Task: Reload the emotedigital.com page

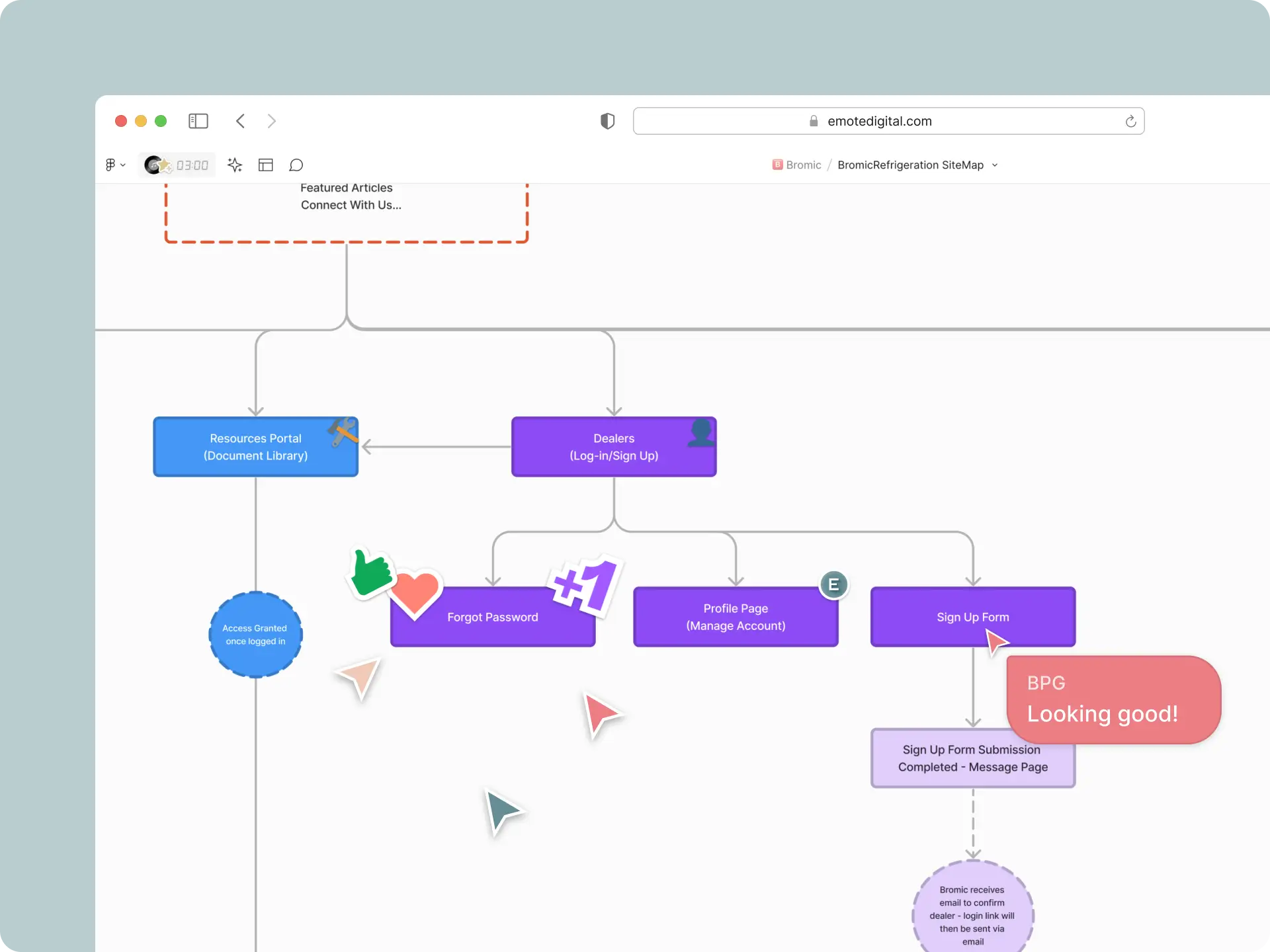Action: tap(1130, 121)
